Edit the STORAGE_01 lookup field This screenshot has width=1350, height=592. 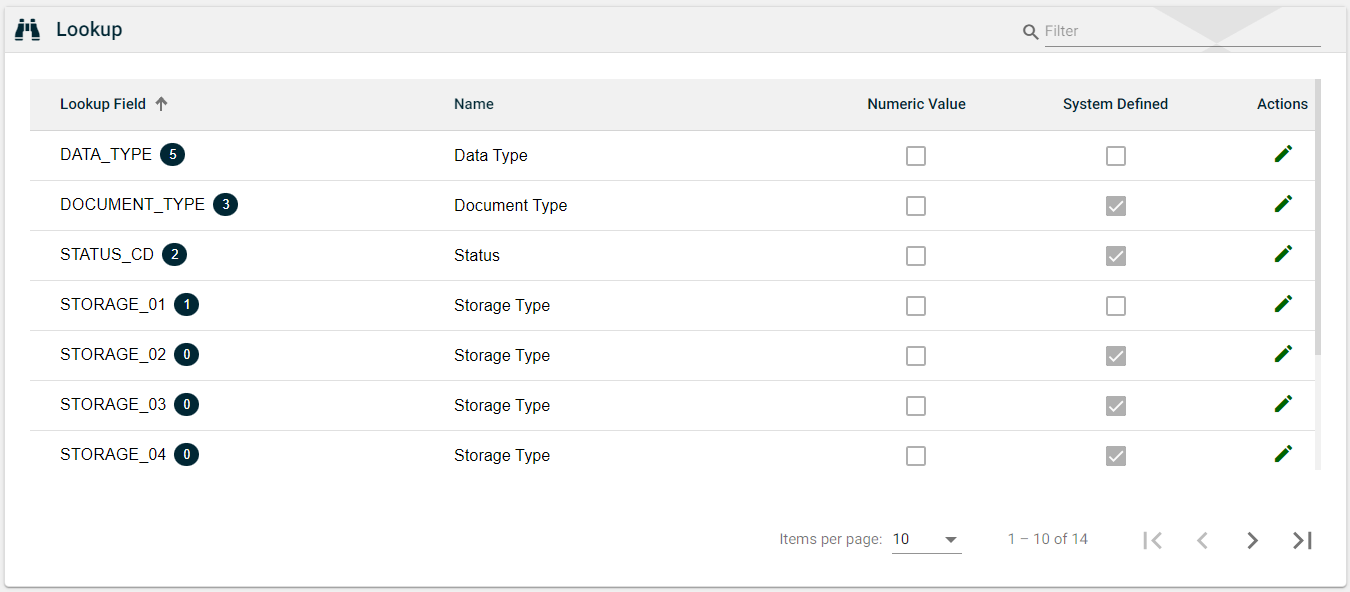1283,304
